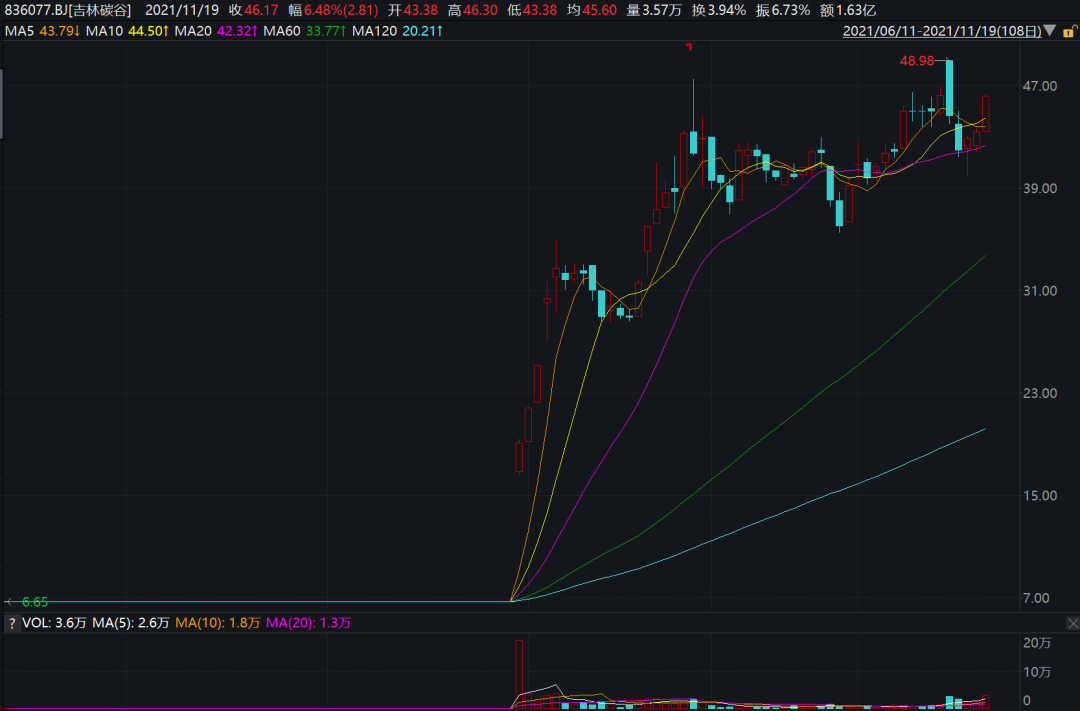The width and height of the screenshot is (1080, 711).
Task: Select the MA120 20.21 indicator label
Action: coord(397,31)
